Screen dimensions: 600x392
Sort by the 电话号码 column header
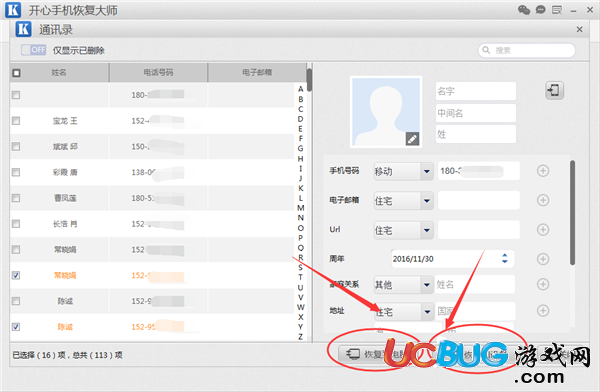[158, 72]
